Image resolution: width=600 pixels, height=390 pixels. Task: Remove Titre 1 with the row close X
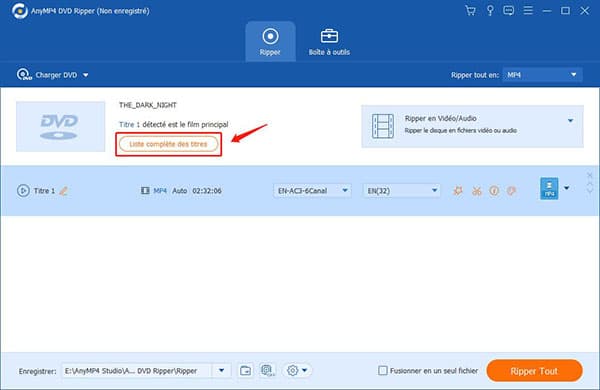point(590,175)
